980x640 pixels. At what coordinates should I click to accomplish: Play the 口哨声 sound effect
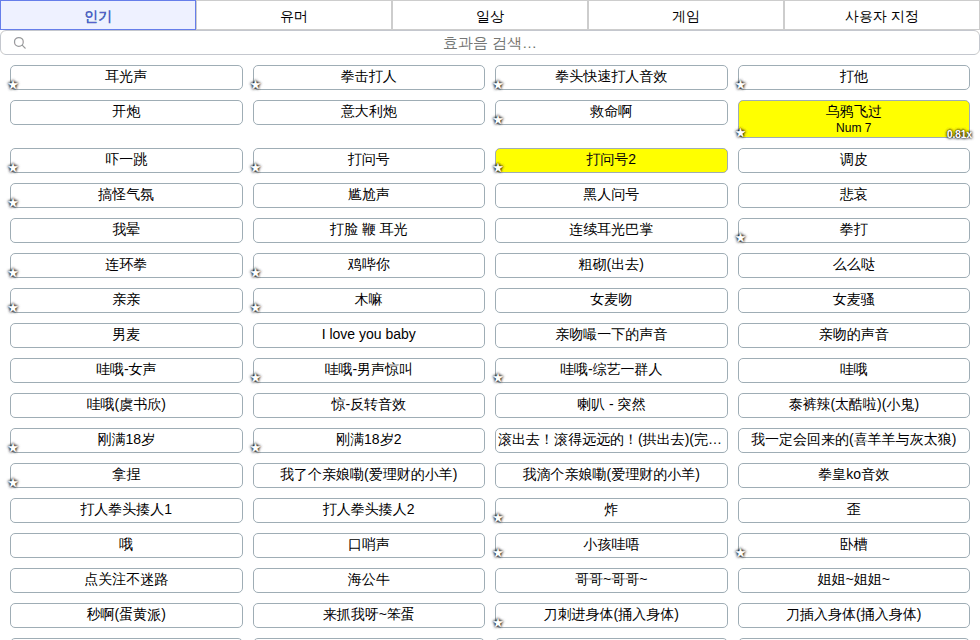click(x=369, y=545)
